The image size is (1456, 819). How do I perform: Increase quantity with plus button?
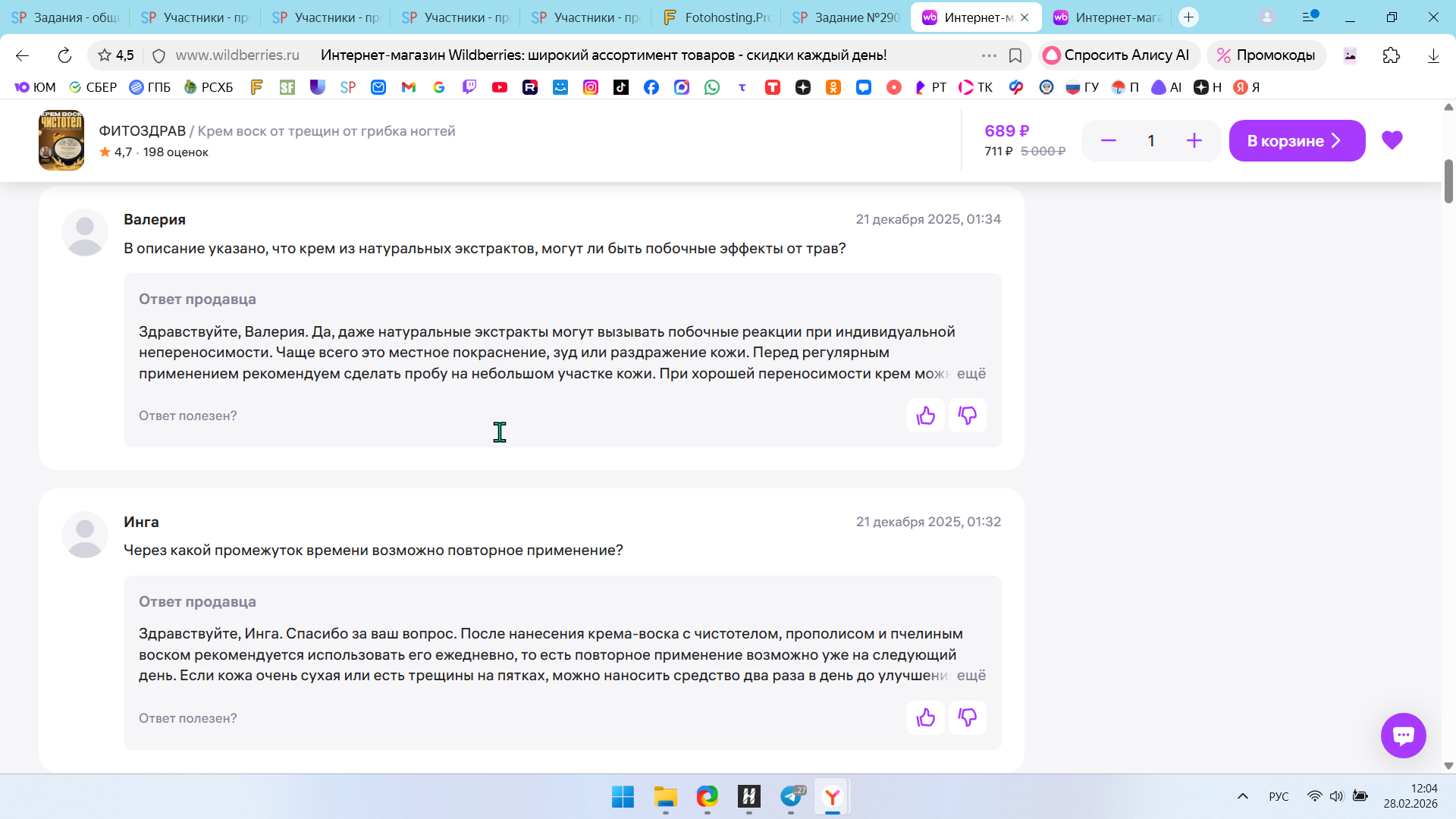pyautogui.click(x=1194, y=140)
